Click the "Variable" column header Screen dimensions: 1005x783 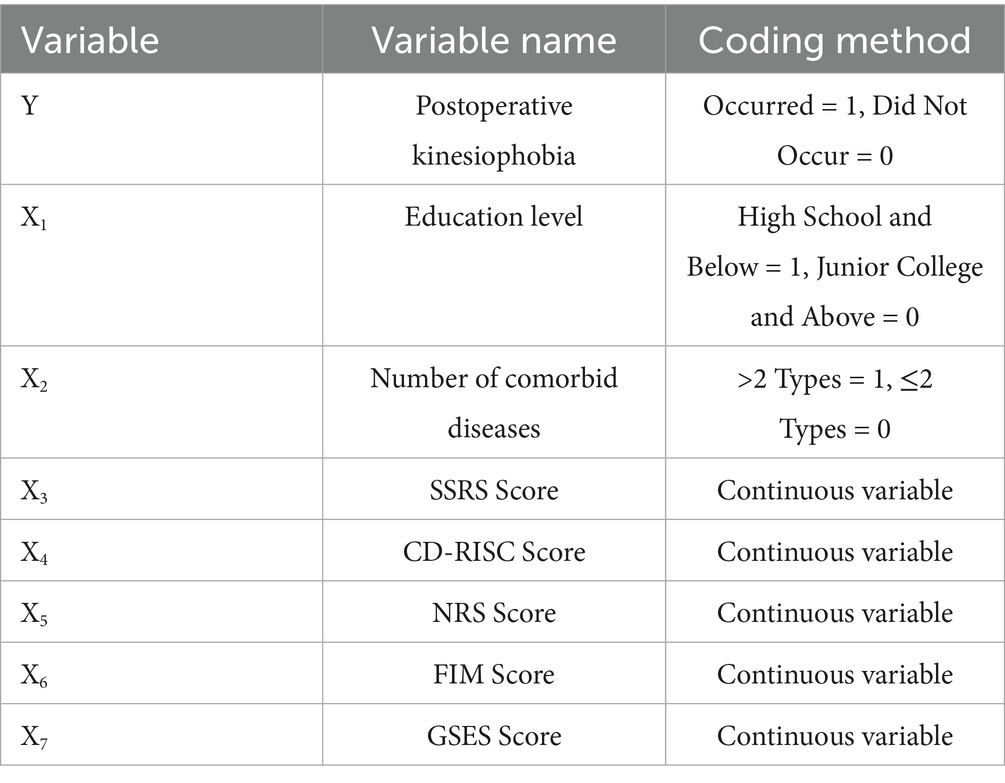(x=90, y=39)
